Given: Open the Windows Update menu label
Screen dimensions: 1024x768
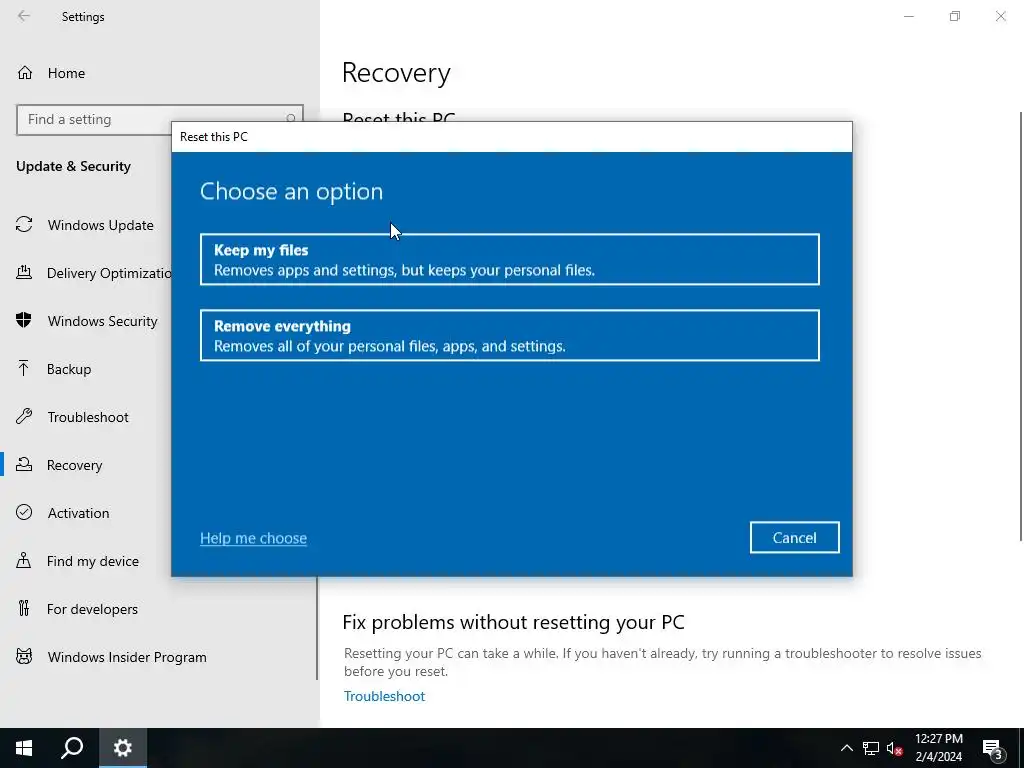Looking at the screenshot, I should [x=101, y=225].
